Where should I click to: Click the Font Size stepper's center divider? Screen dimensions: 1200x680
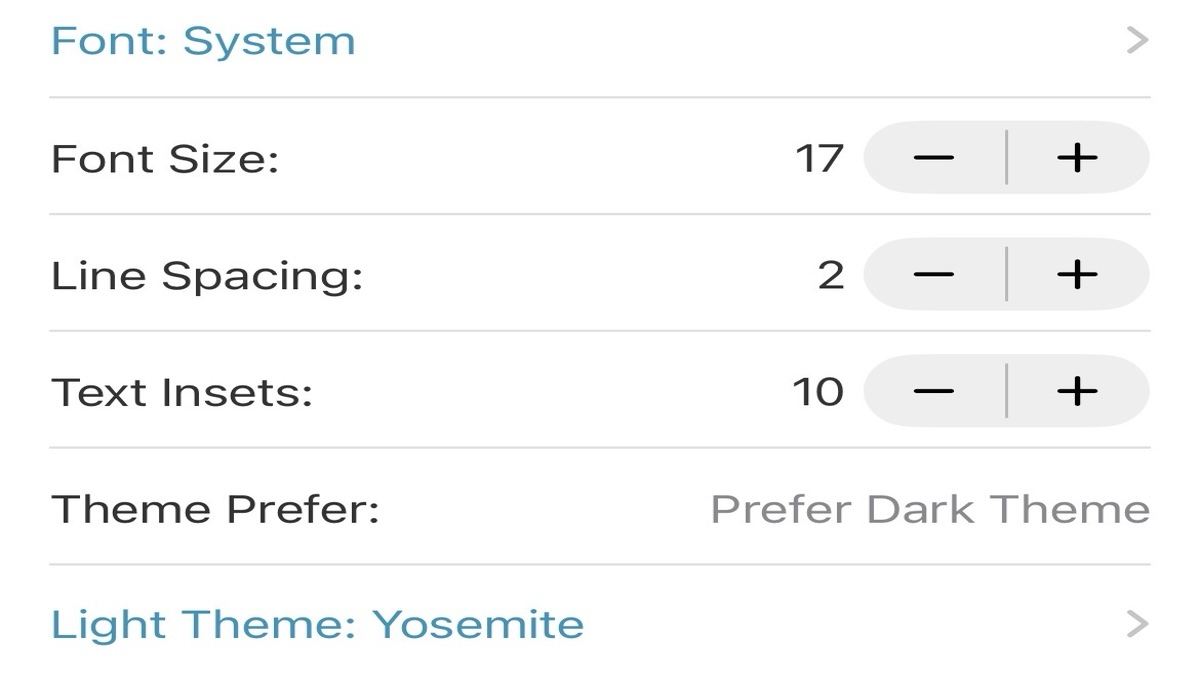tap(1006, 158)
